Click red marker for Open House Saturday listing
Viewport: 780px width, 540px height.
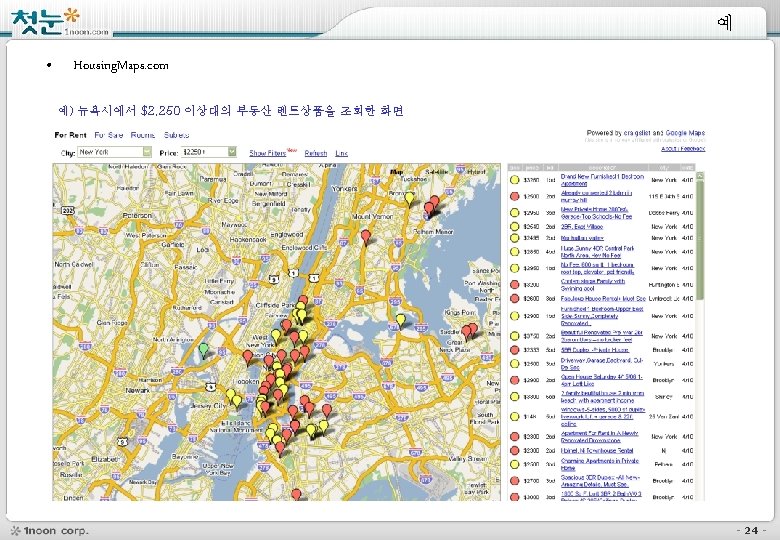(x=514, y=380)
